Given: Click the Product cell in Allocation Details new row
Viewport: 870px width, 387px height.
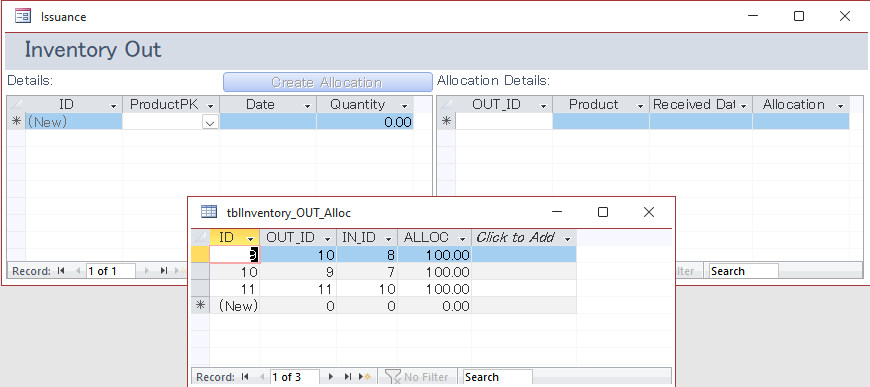Looking at the screenshot, I should pos(601,122).
